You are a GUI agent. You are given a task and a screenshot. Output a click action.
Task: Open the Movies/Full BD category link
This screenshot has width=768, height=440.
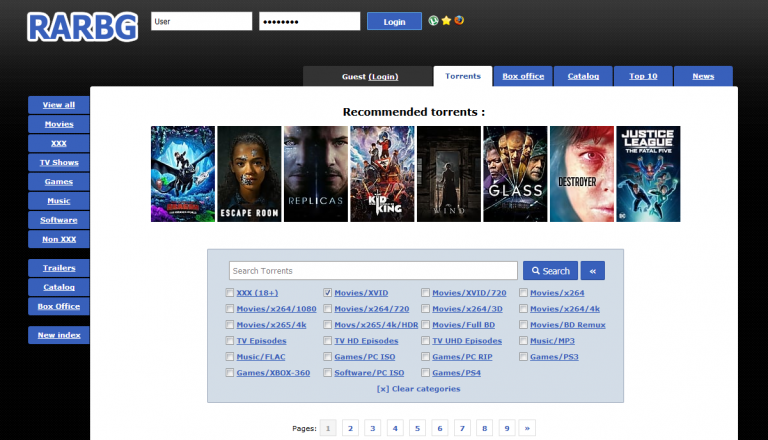point(463,325)
